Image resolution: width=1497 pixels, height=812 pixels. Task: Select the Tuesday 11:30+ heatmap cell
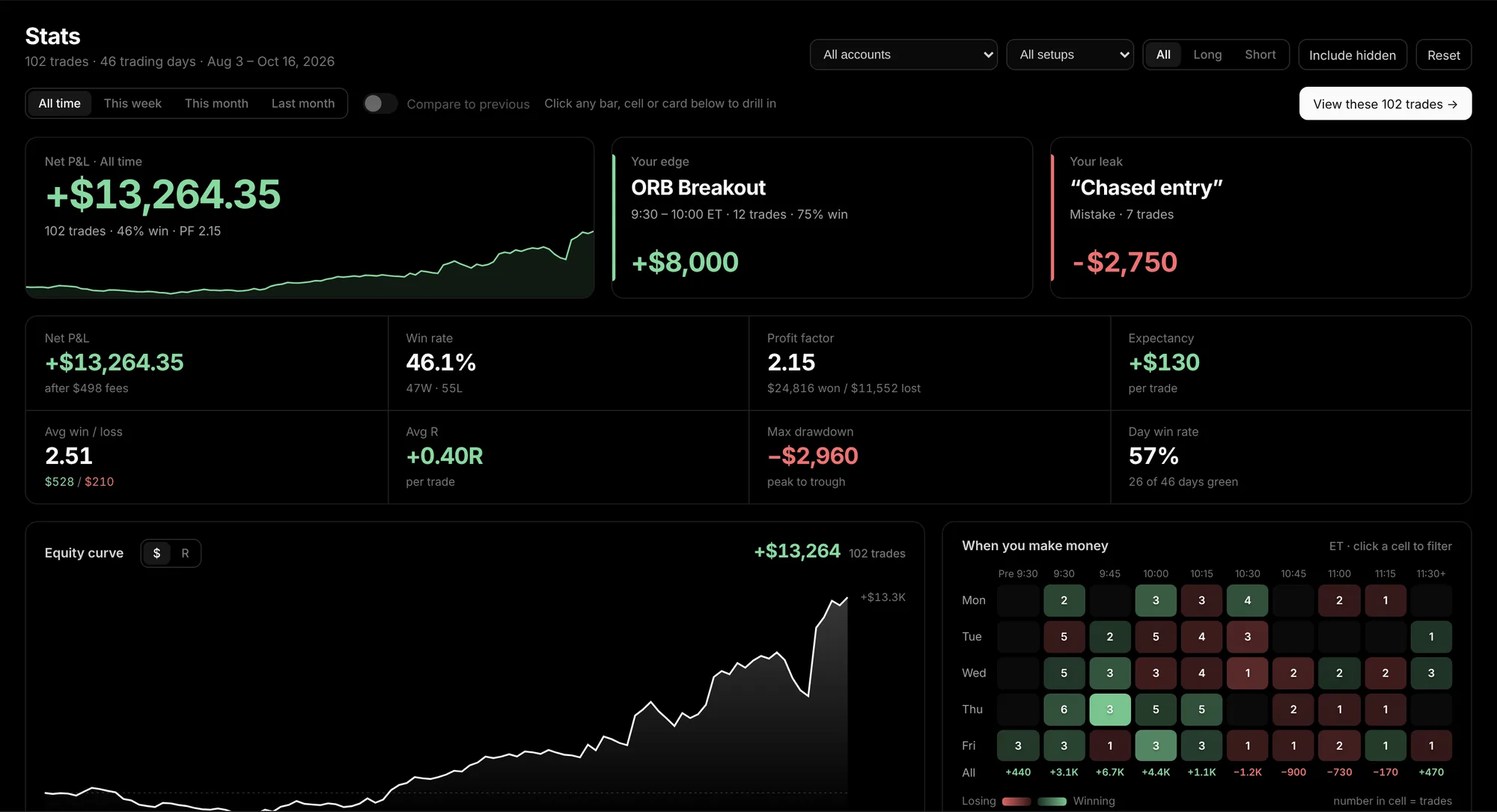click(x=1431, y=637)
